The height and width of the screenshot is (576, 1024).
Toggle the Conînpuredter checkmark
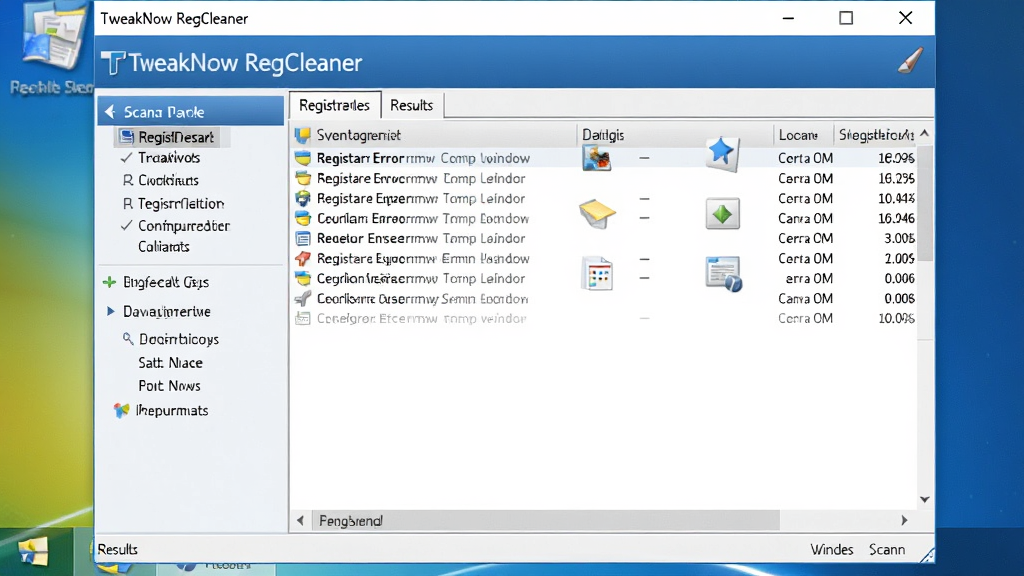tap(127, 225)
